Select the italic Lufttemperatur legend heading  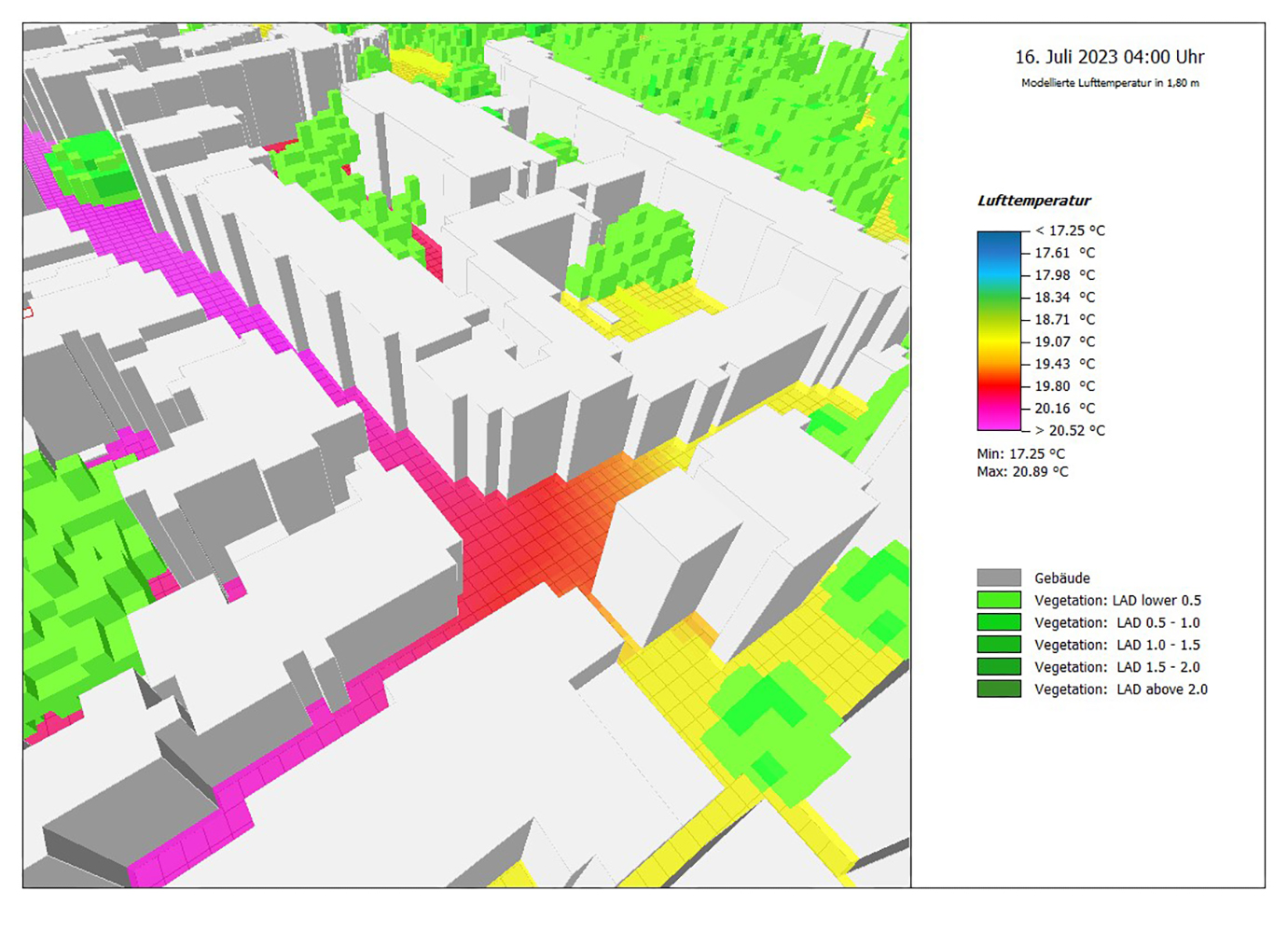point(1033,201)
